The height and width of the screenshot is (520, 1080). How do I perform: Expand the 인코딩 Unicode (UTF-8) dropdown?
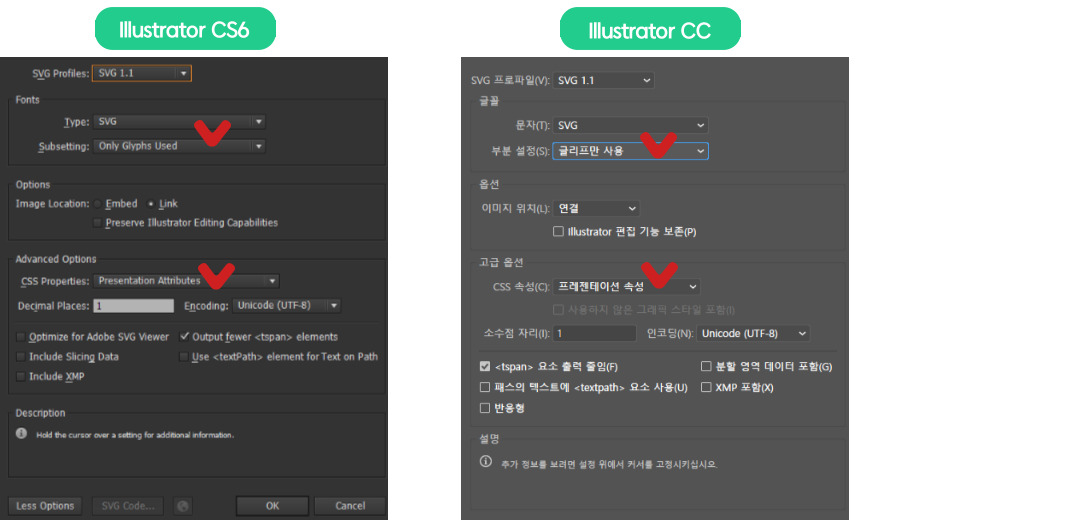[754, 333]
